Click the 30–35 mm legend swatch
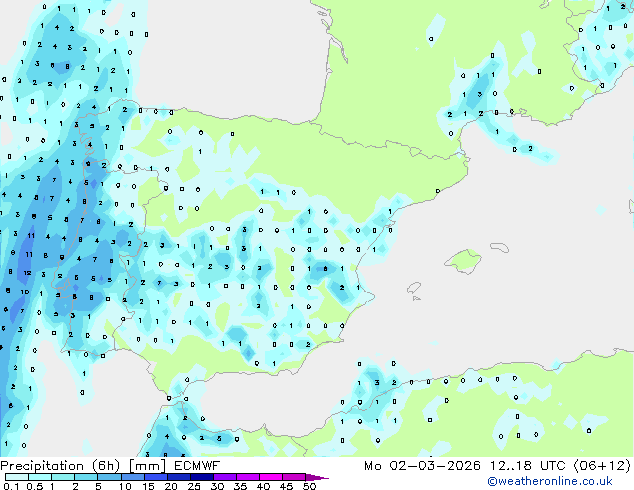634x490 pixels. [225, 477]
